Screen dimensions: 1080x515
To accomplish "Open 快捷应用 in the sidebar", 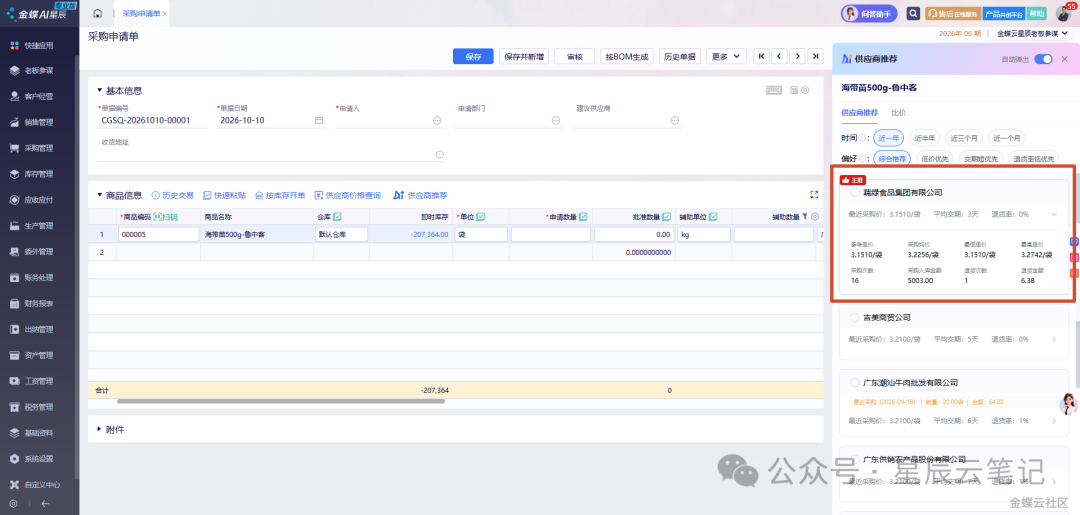I will coord(41,45).
